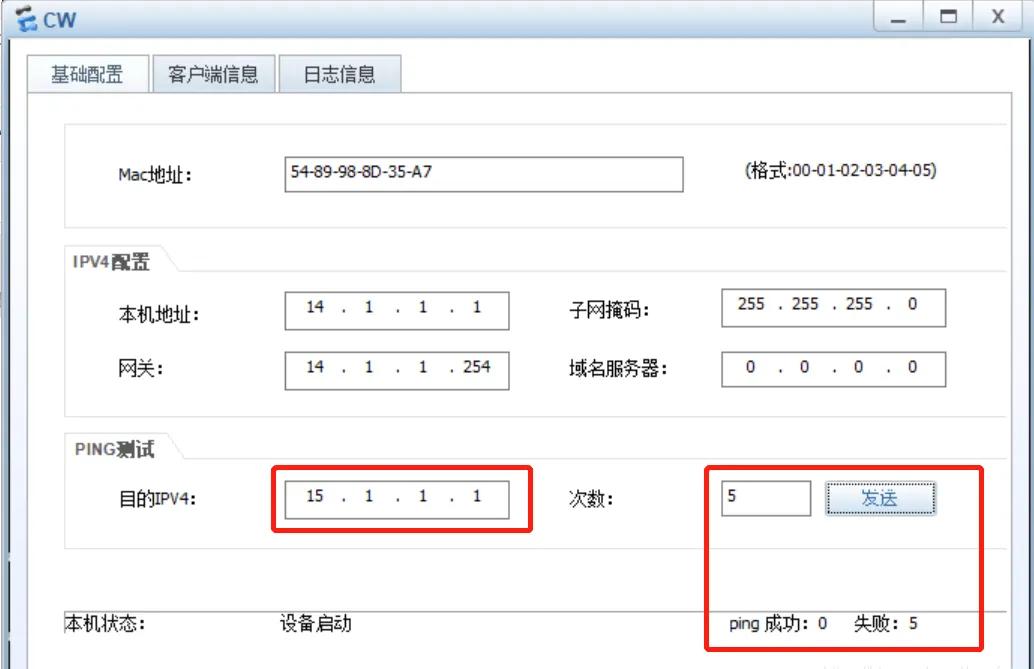Click the PING测试 section label
Image resolution: width=1034 pixels, height=669 pixels.
point(113,449)
